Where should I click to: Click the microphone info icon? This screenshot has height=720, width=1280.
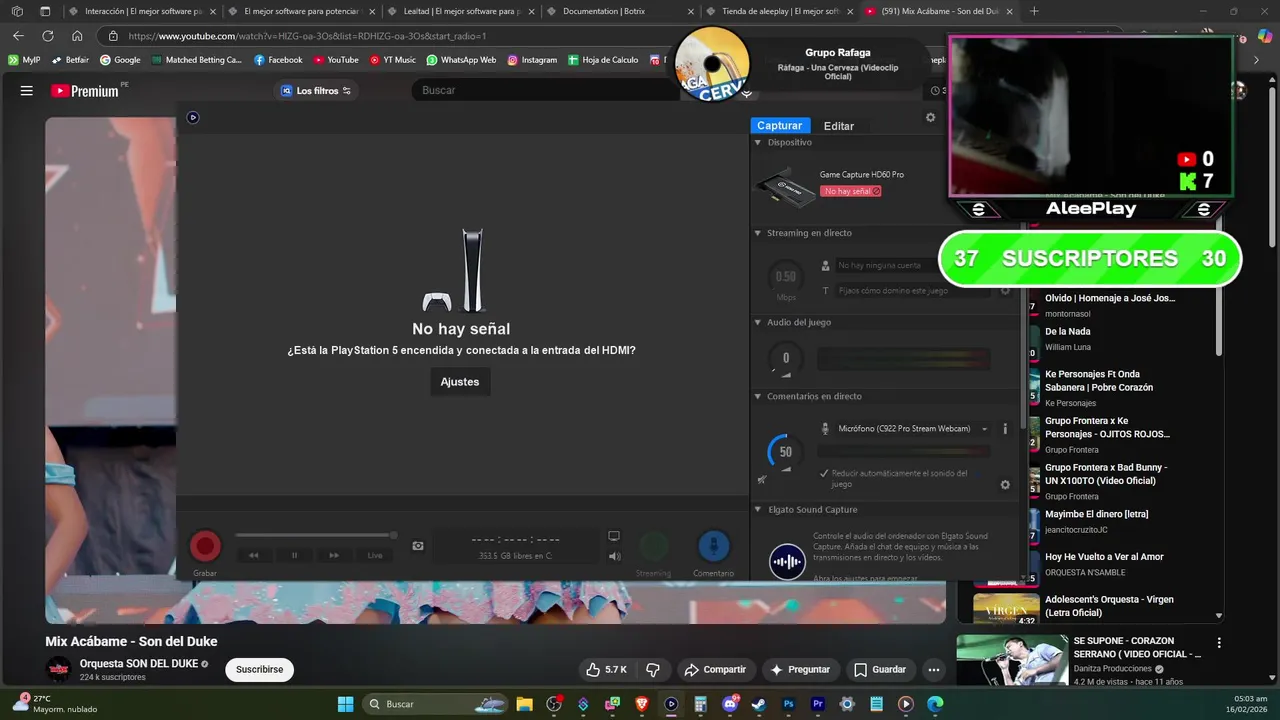[x=1005, y=429]
